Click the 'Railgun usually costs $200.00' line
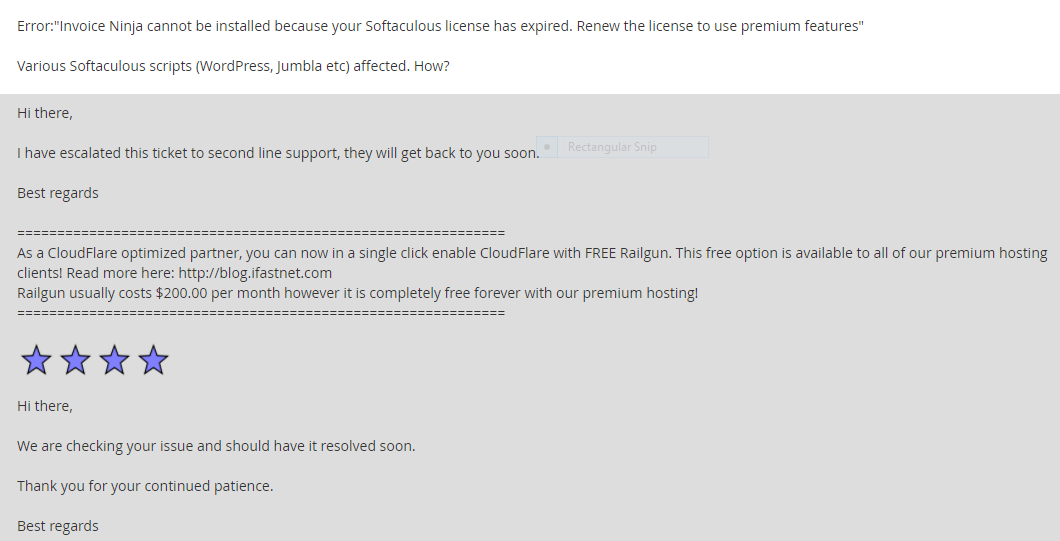This screenshot has height=541, width=1060. [358, 293]
